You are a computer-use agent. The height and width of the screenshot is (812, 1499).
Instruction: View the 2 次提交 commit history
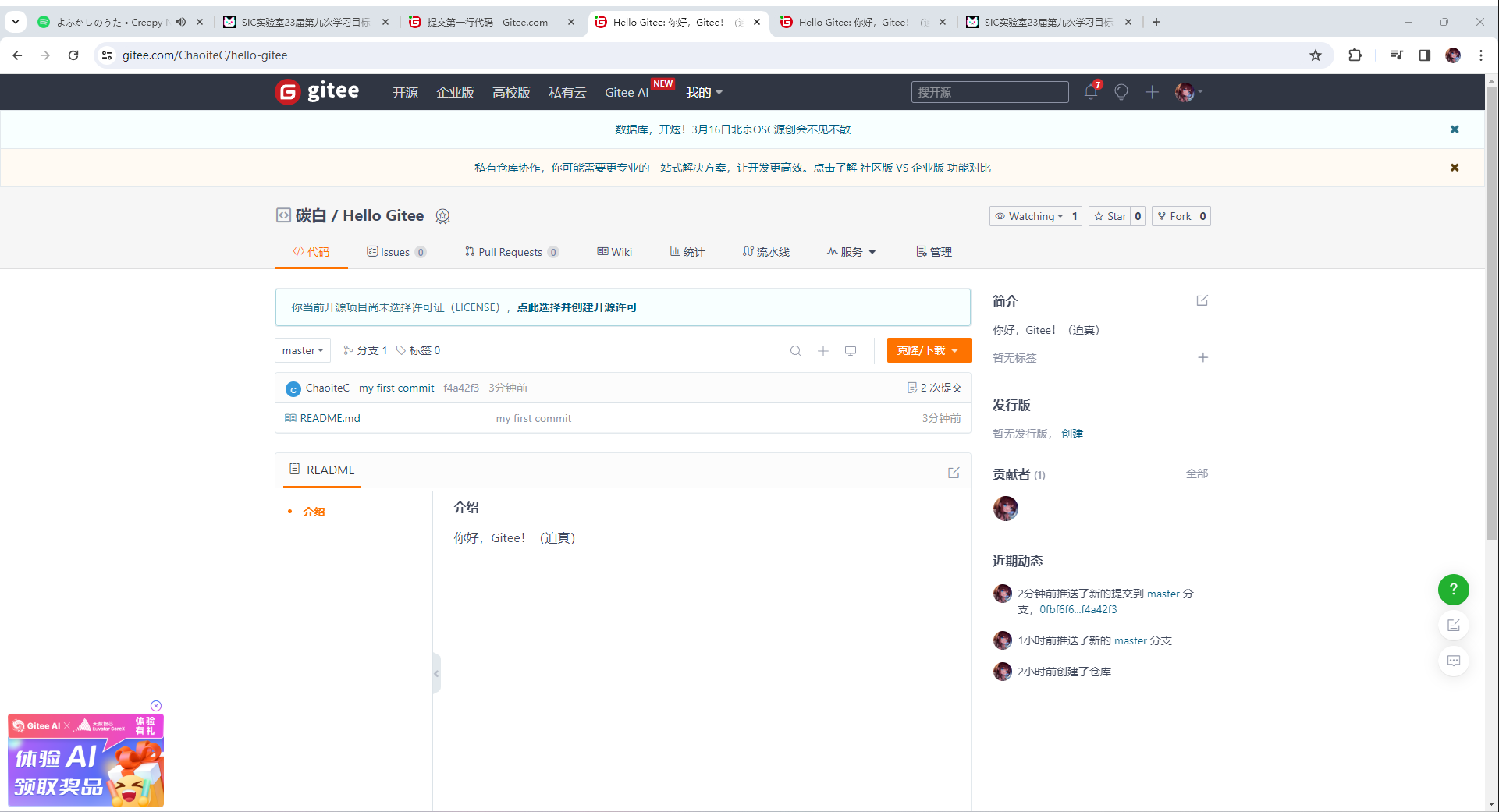pyautogui.click(x=935, y=388)
